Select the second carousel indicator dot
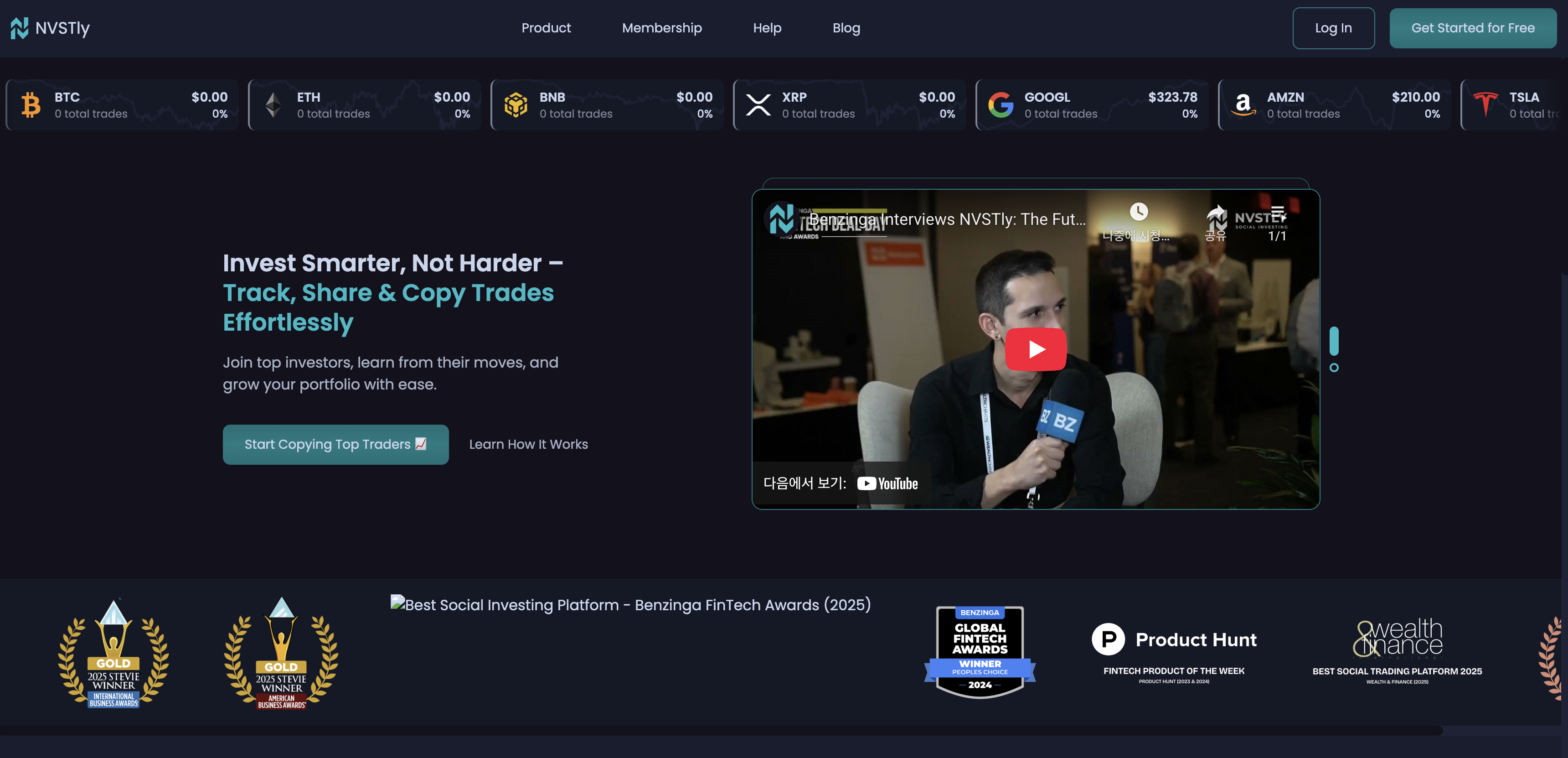The width and height of the screenshot is (1568, 758). 1334,368
